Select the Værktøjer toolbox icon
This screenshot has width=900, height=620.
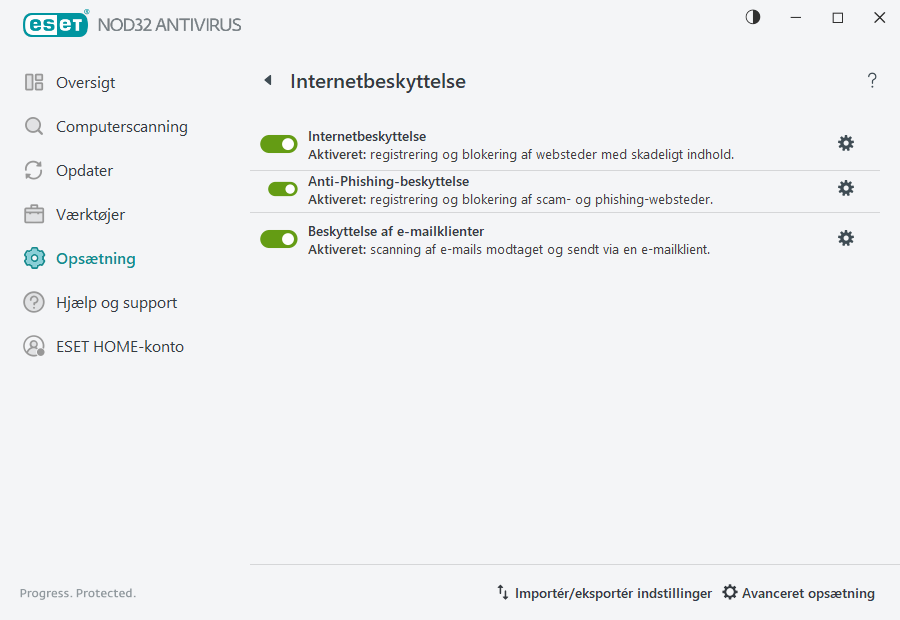34,214
